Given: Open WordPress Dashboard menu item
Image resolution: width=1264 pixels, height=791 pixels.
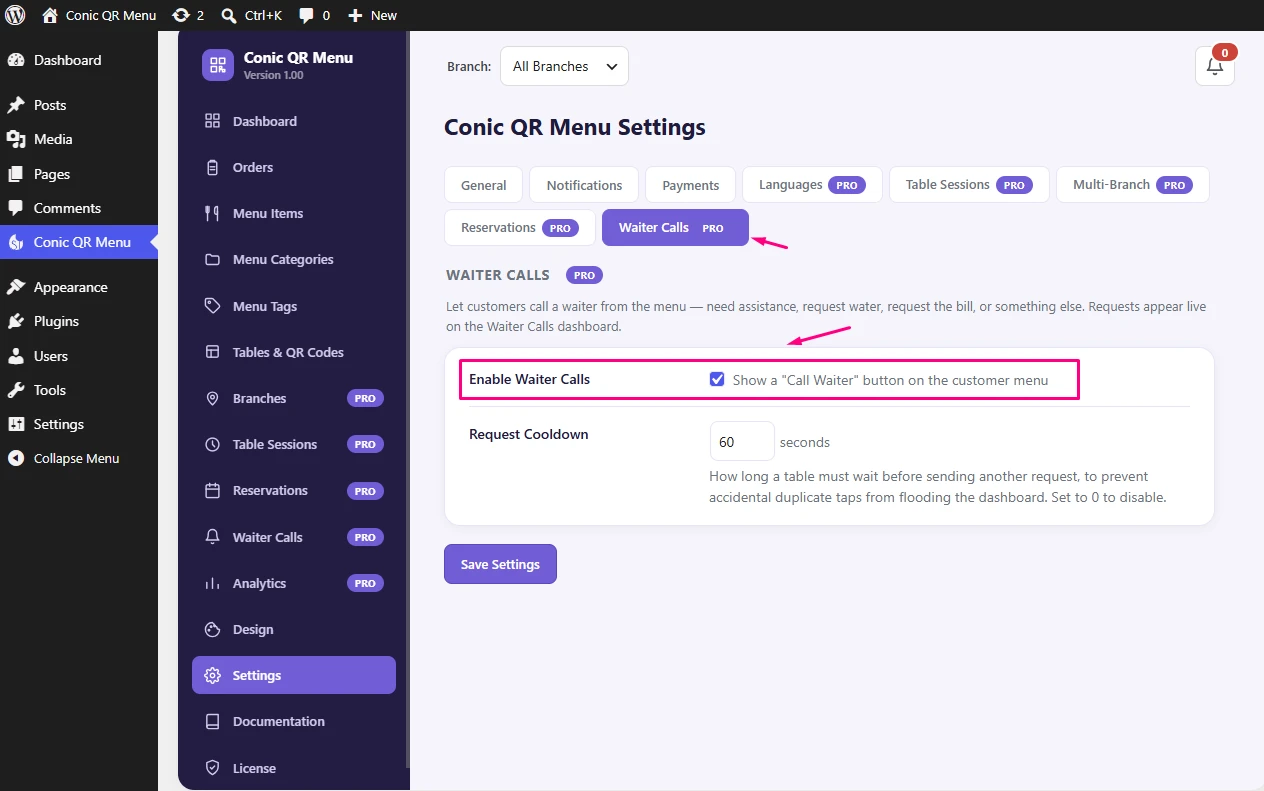Looking at the screenshot, I should 79,60.
